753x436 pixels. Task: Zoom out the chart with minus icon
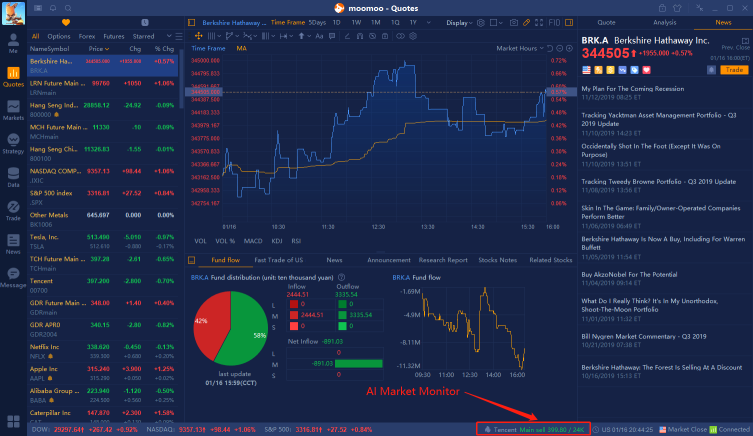coord(559,48)
